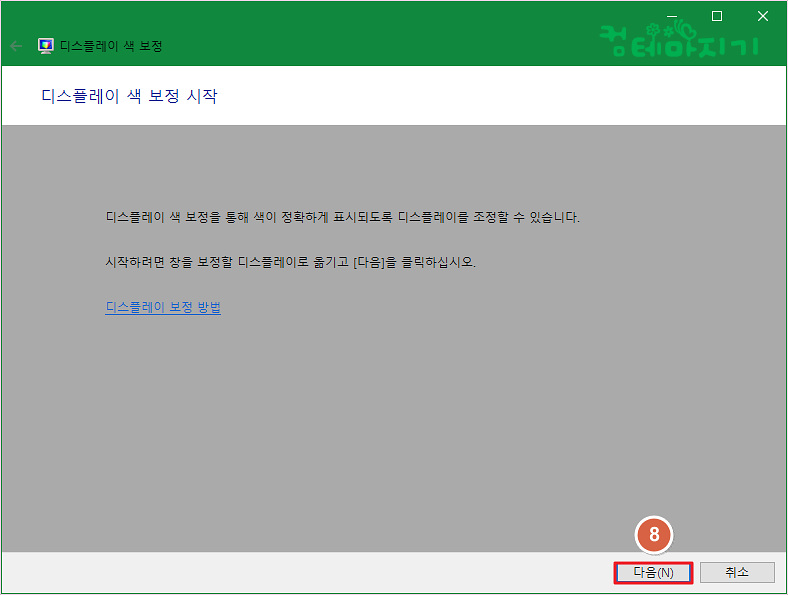This screenshot has width=788, height=595.
Task: Click the back arrow in title bar
Action: point(16,46)
